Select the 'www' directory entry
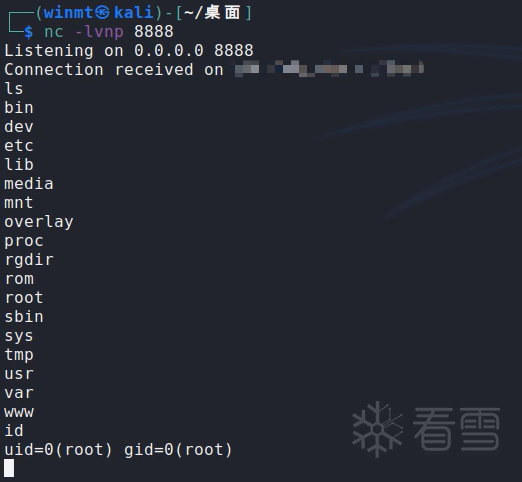Screen dimensions: 522x482 pos(19,412)
